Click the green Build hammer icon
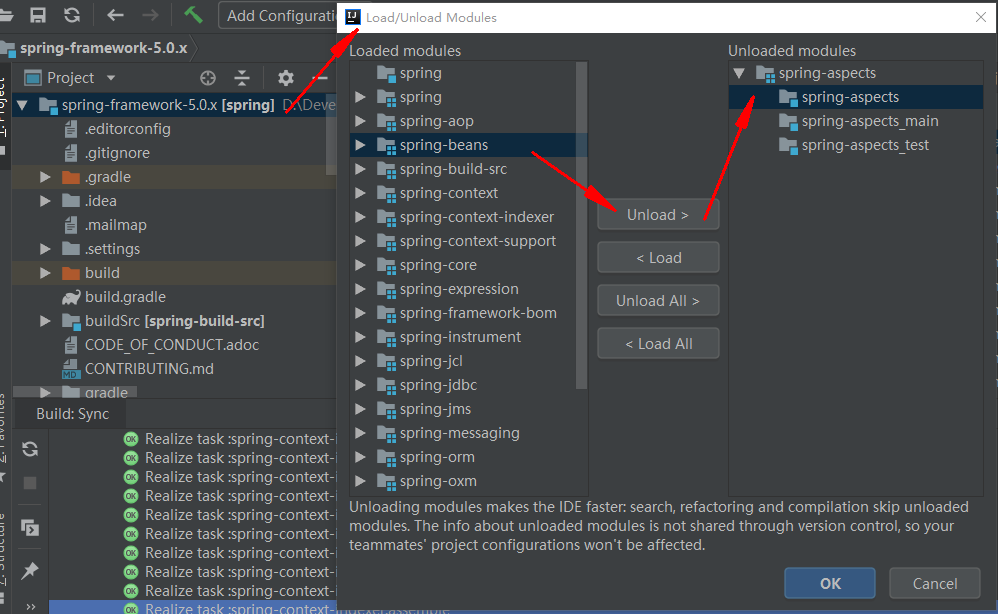998x614 pixels. tap(193, 15)
